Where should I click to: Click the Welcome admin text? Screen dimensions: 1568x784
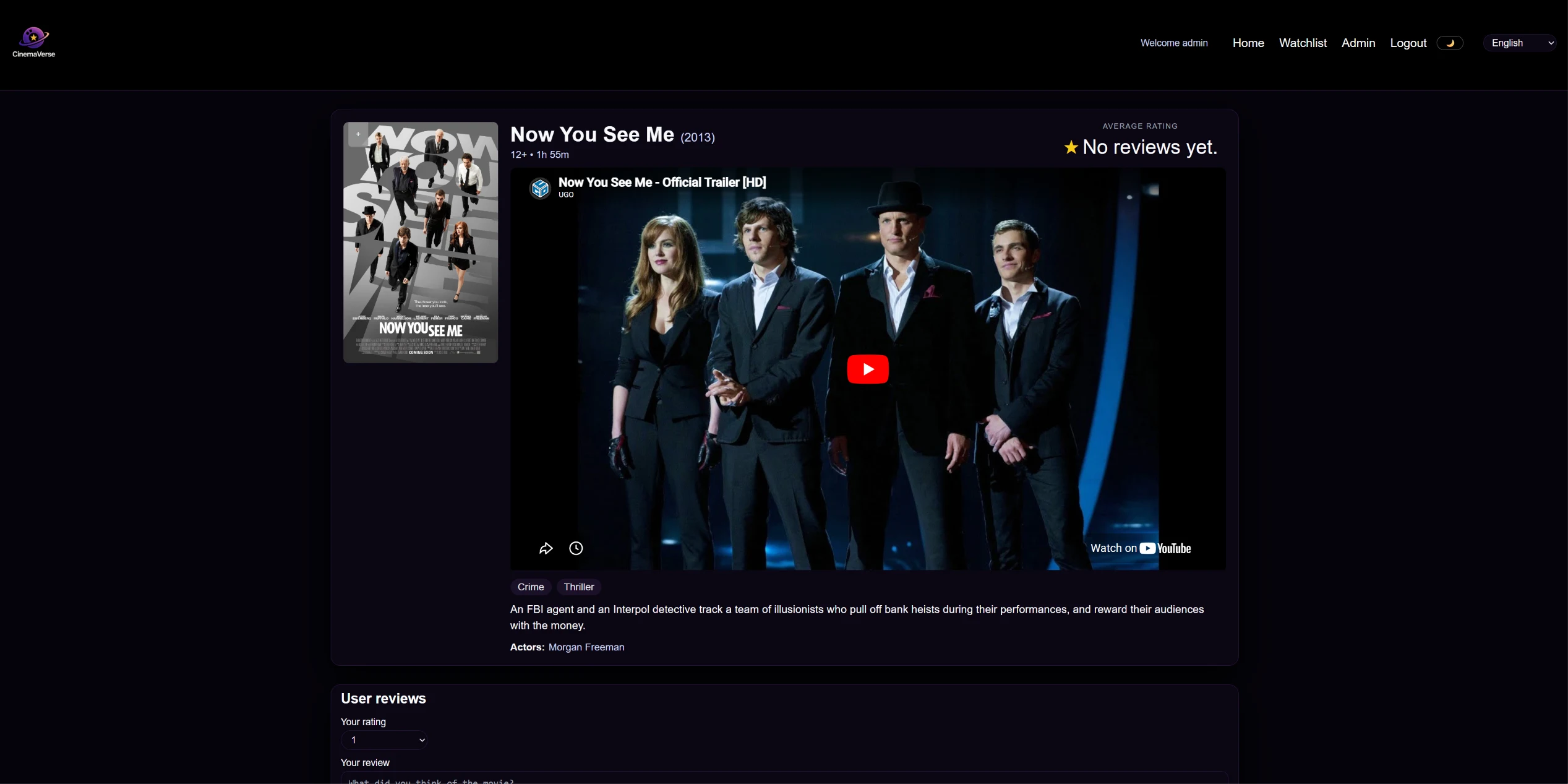click(x=1174, y=43)
